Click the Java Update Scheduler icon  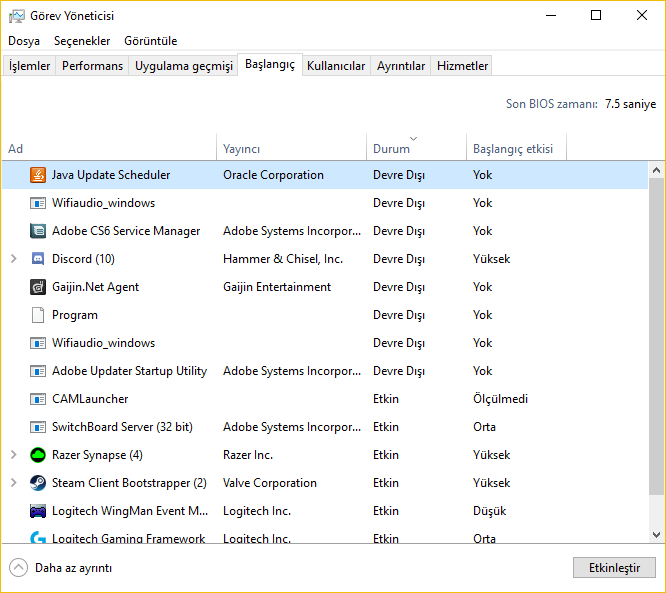[x=38, y=175]
